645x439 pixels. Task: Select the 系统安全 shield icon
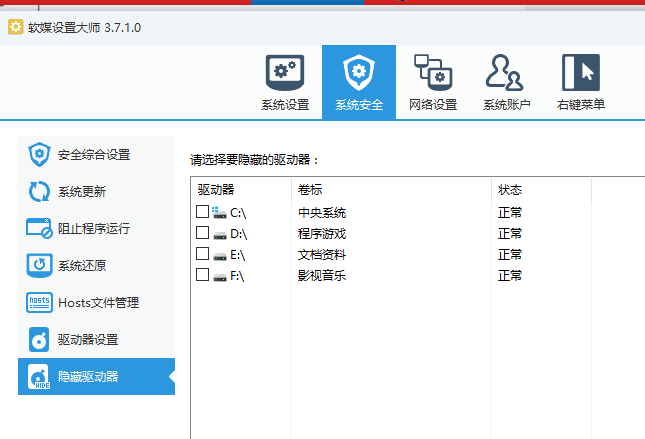[x=359, y=73]
